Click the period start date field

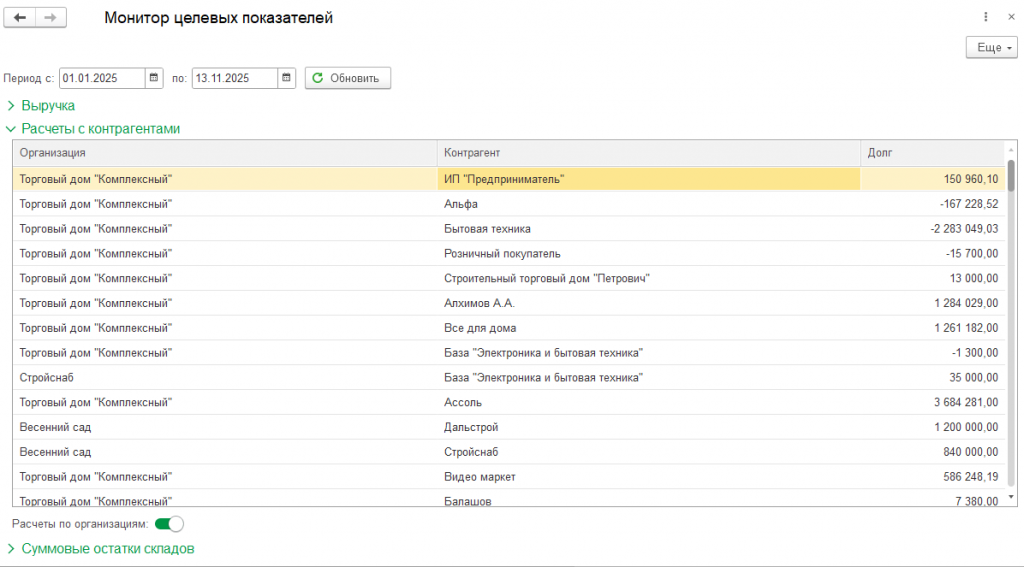102,78
